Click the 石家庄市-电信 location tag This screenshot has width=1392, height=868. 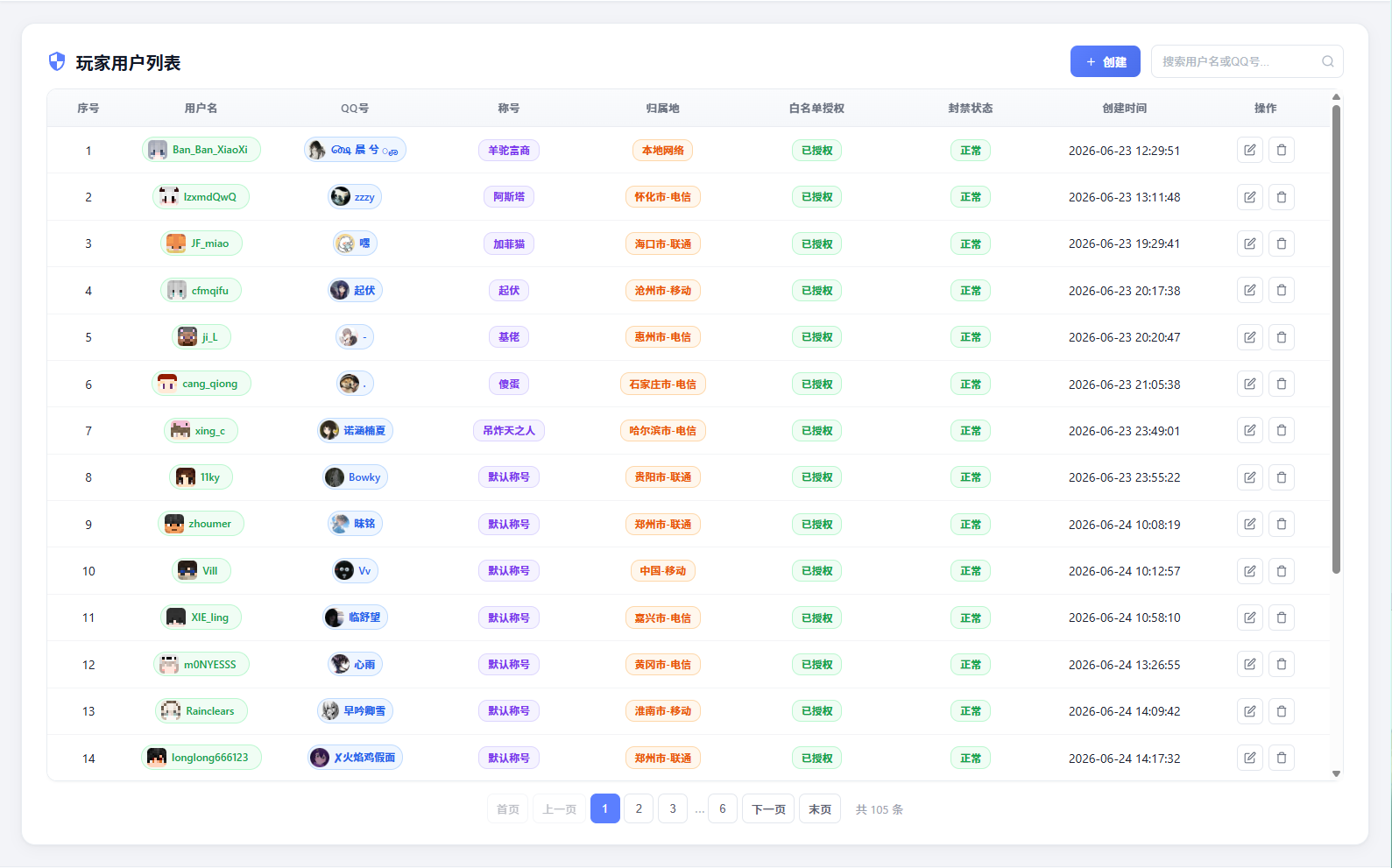click(x=663, y=384)
